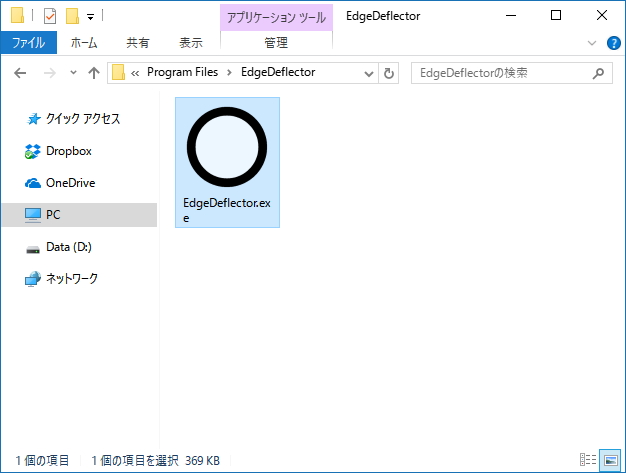Viewport: 626px width, 473px height.
Task: Open the recent locations dropdown arrow
Action: [x=73, y=73]
